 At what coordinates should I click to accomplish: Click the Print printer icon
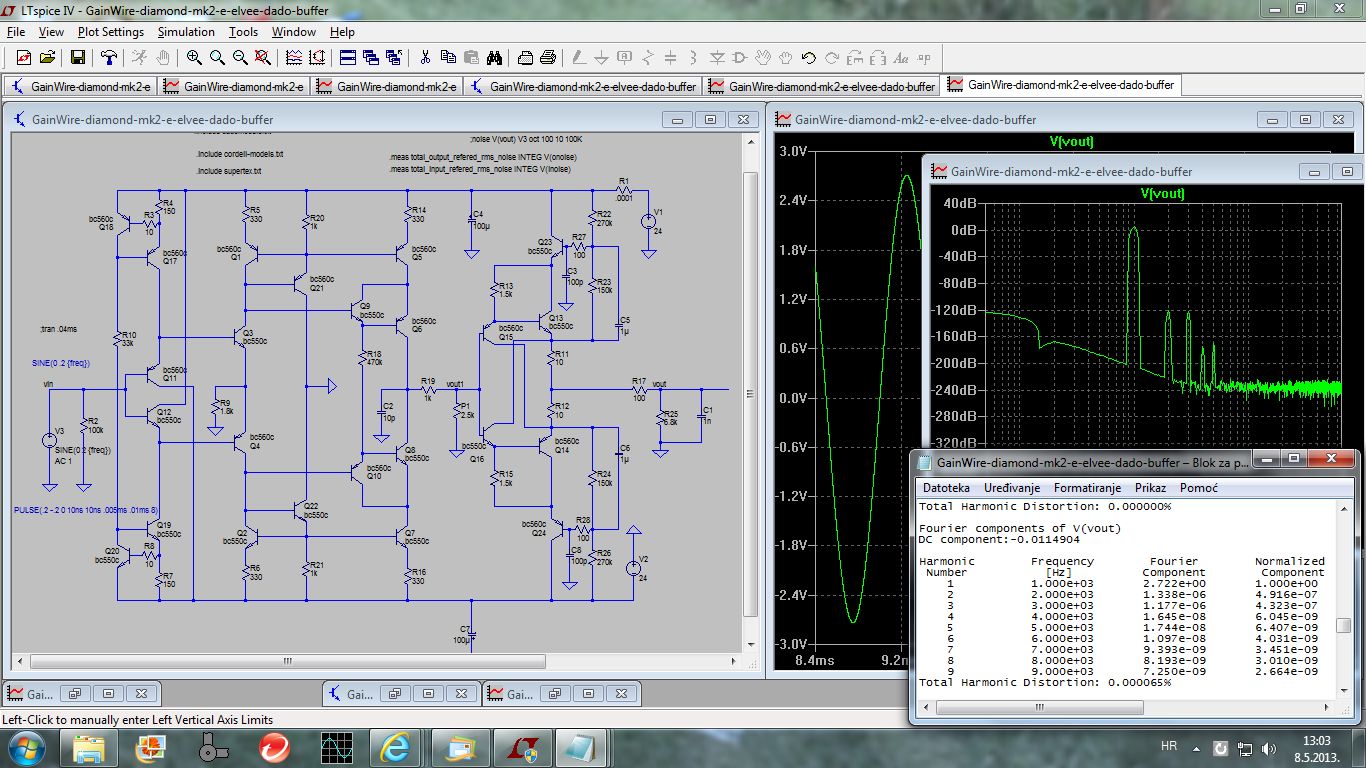548,58
